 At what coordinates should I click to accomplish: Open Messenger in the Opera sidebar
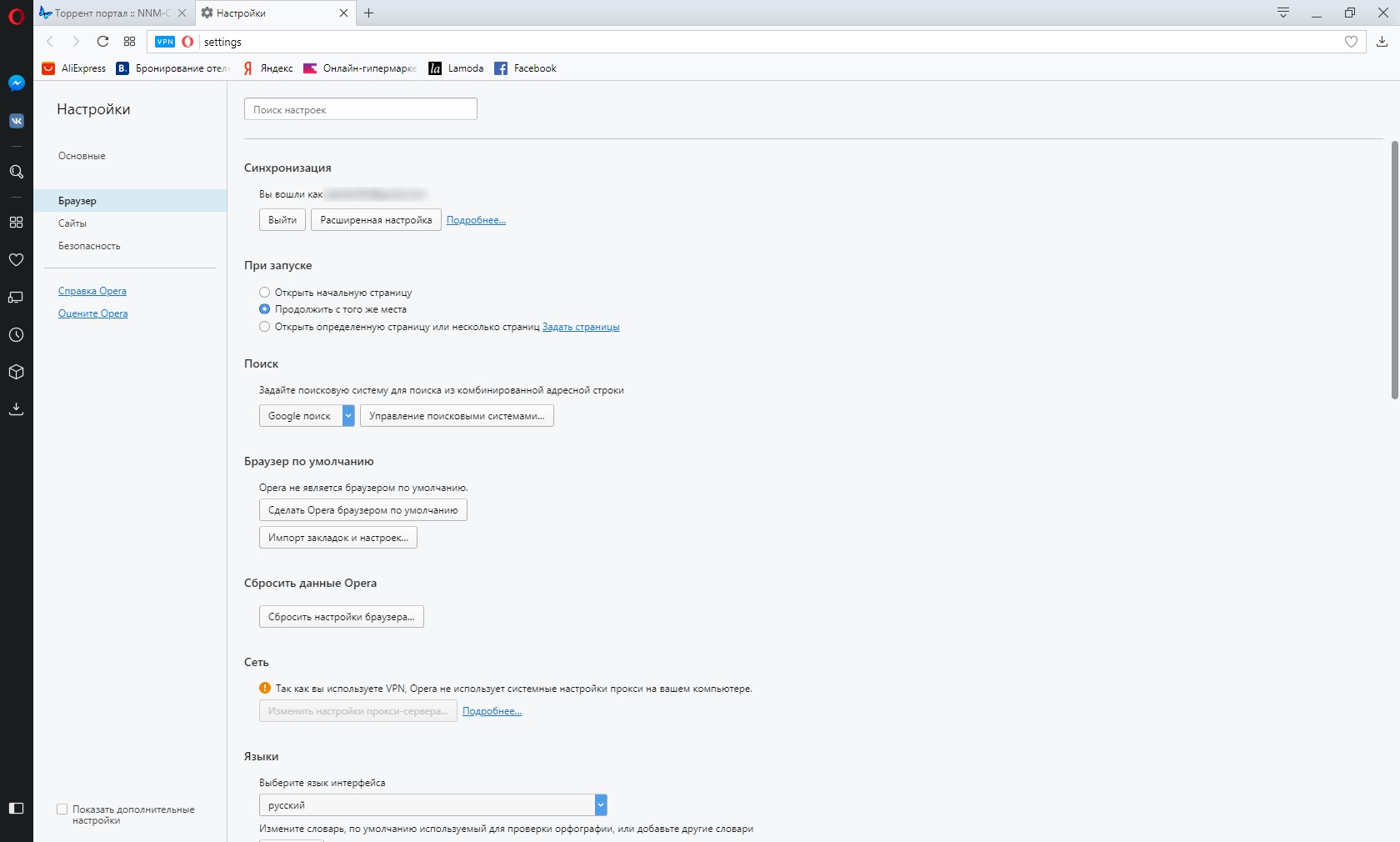pyautogui.click(x=16, y=83)
